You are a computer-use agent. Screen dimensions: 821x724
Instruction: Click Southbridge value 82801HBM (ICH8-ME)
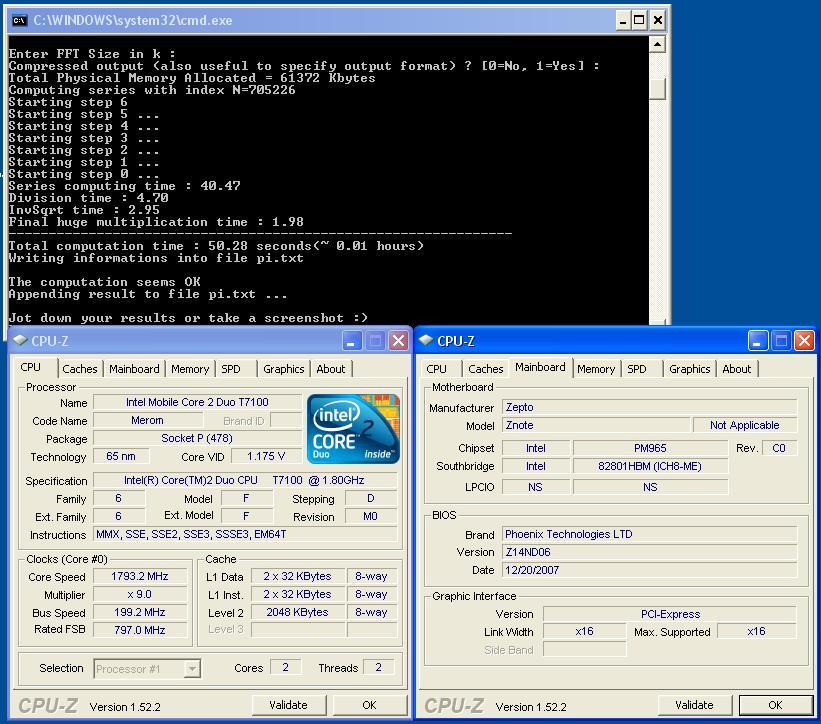click(x=650, y=466)
